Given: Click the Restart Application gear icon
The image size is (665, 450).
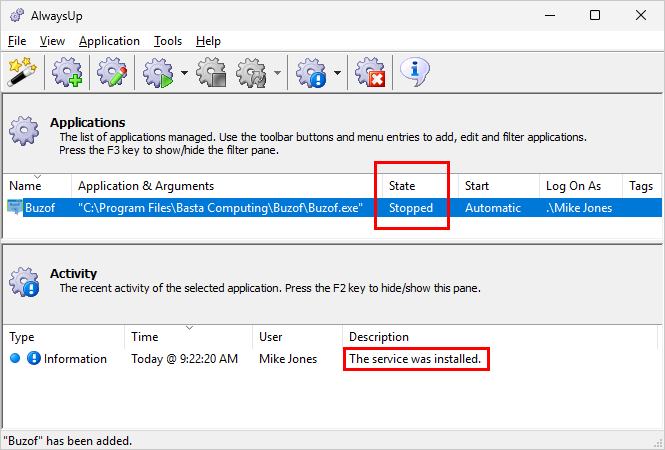Looking at the screenshot, I should click(x=251, y=73).
